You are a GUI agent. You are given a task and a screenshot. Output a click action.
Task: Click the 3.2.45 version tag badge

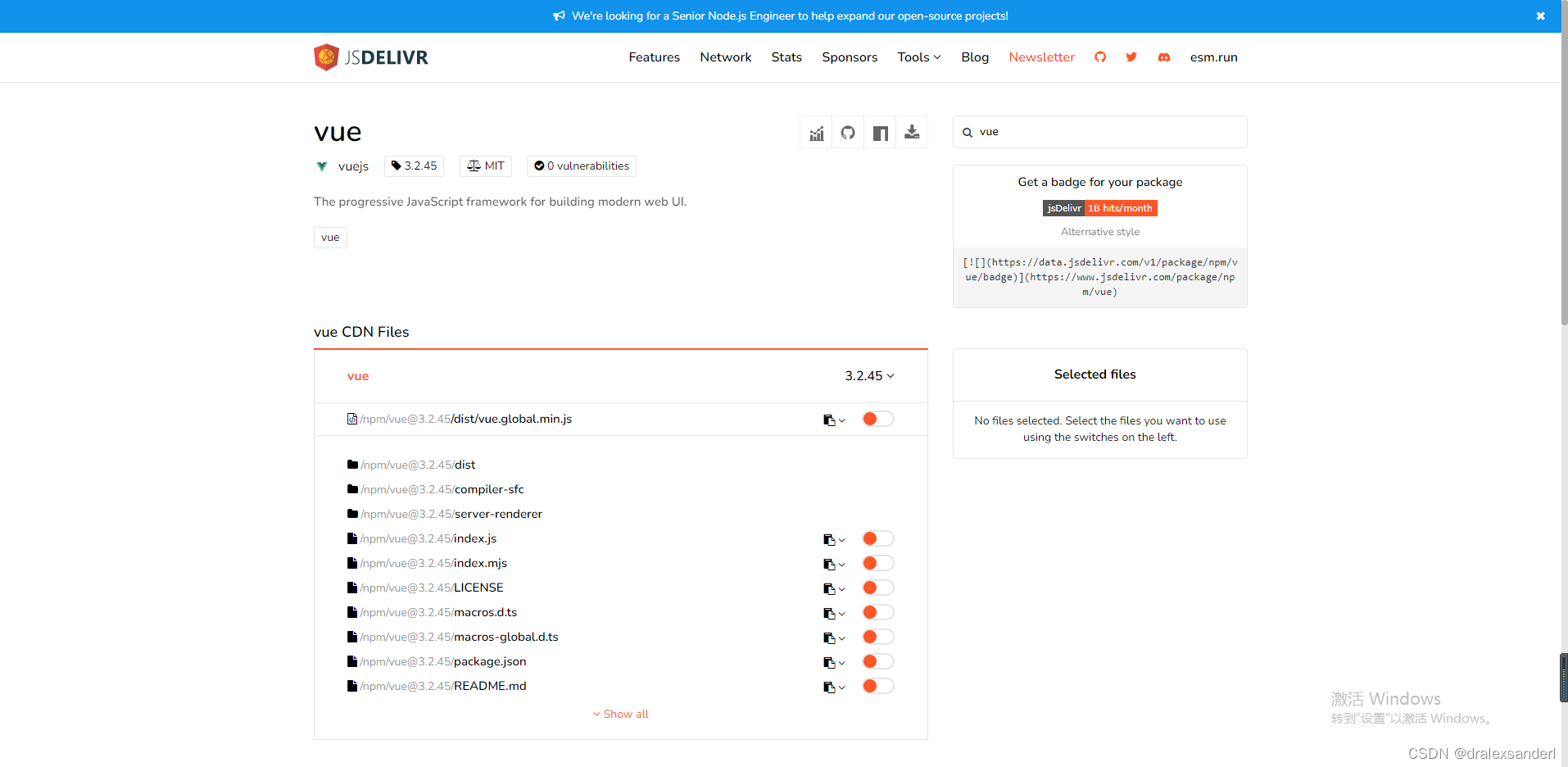click(x=415, y=166)
